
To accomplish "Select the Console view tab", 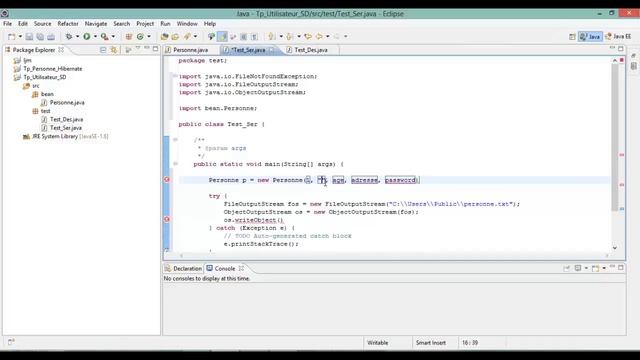I will pos(224,269).
